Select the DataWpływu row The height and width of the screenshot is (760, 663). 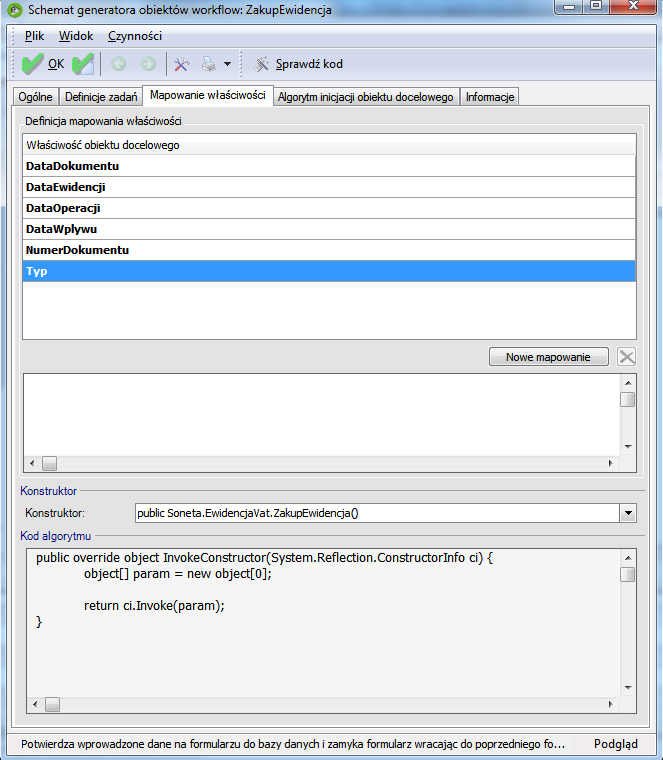329,229
